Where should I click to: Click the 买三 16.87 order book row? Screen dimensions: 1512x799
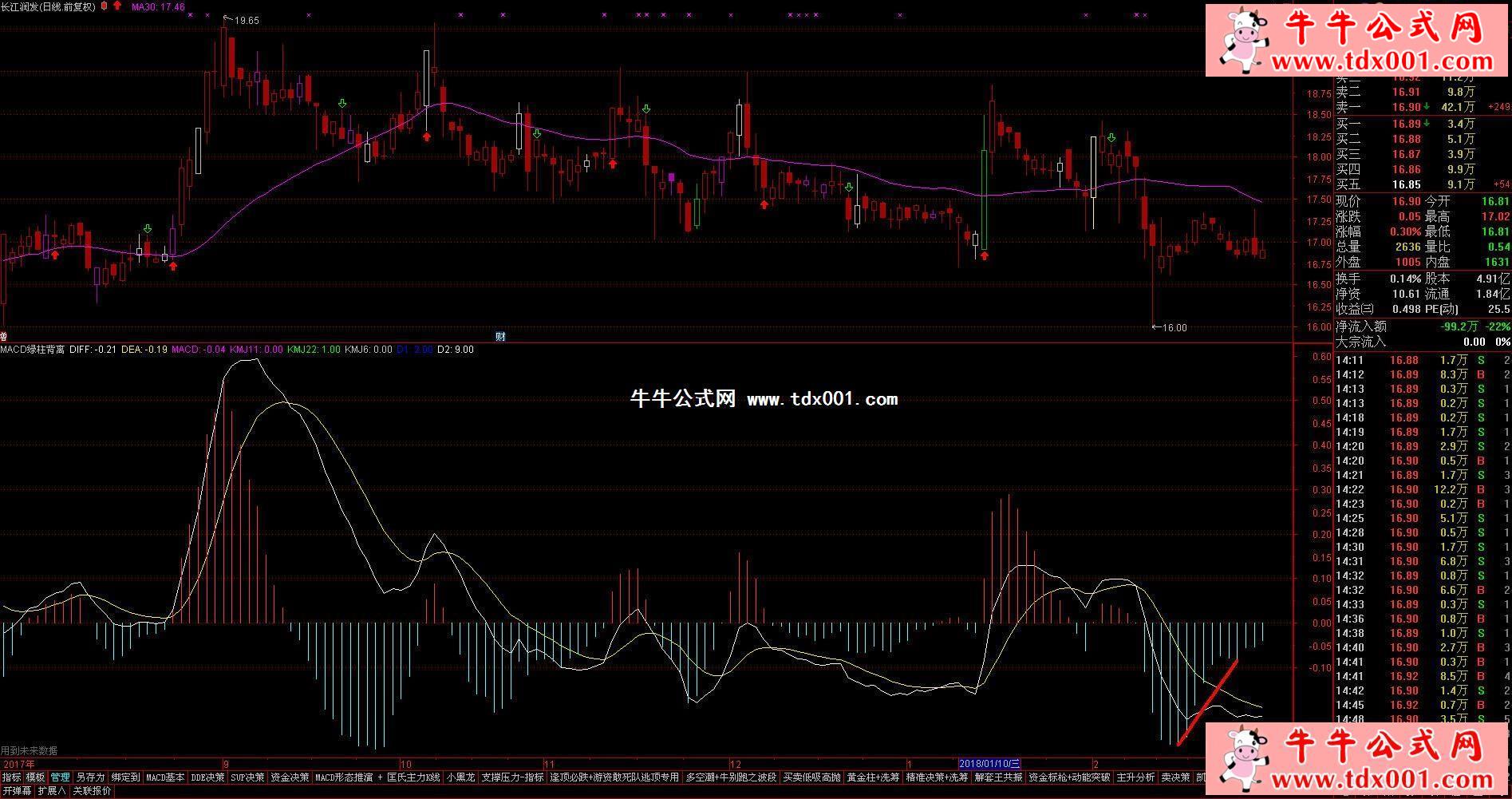pos(1423,154)
